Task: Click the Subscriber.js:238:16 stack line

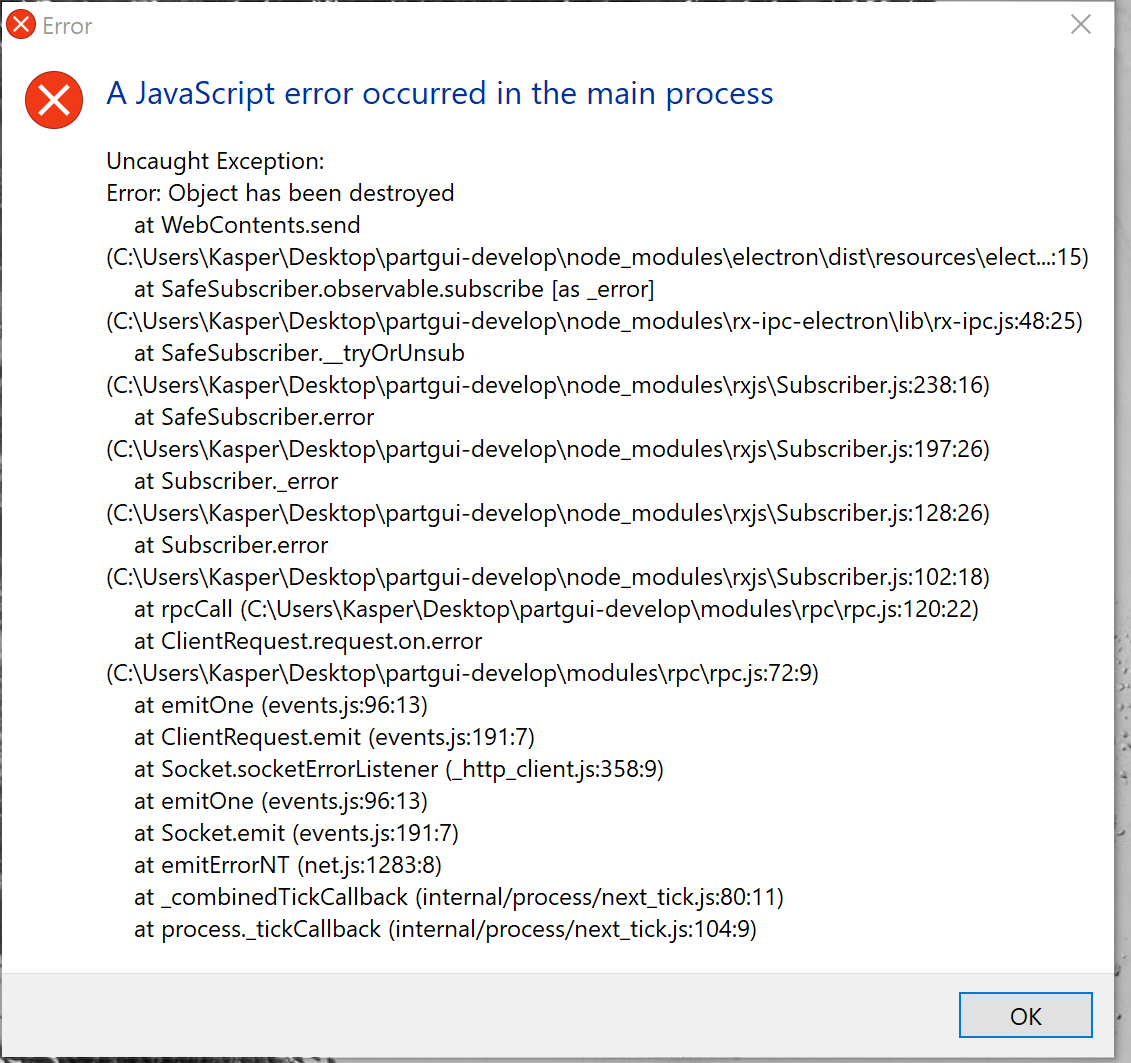Action: tap(545, 385)
